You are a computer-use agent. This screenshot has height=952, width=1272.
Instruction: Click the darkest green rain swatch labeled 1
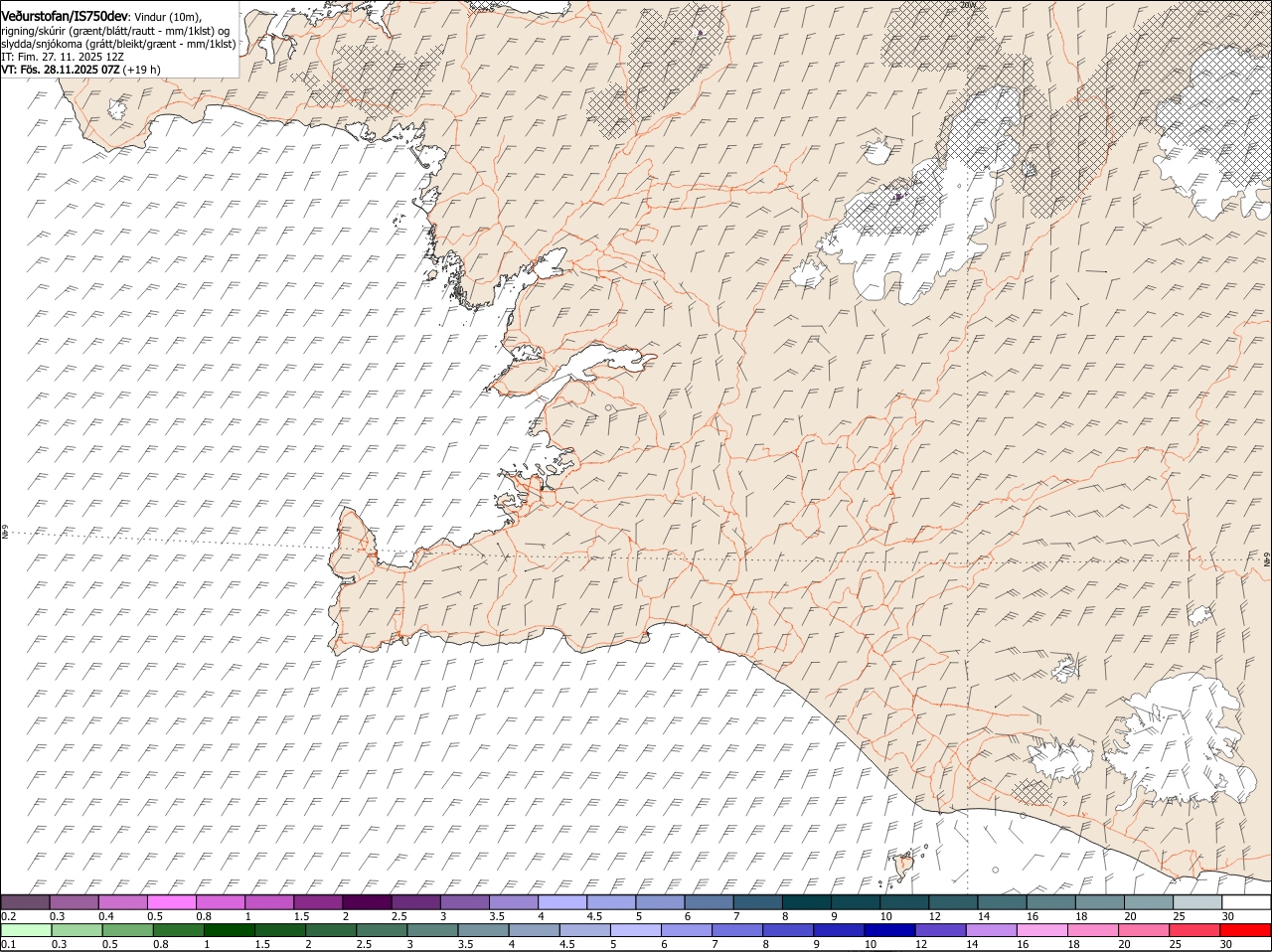(229, 930)
